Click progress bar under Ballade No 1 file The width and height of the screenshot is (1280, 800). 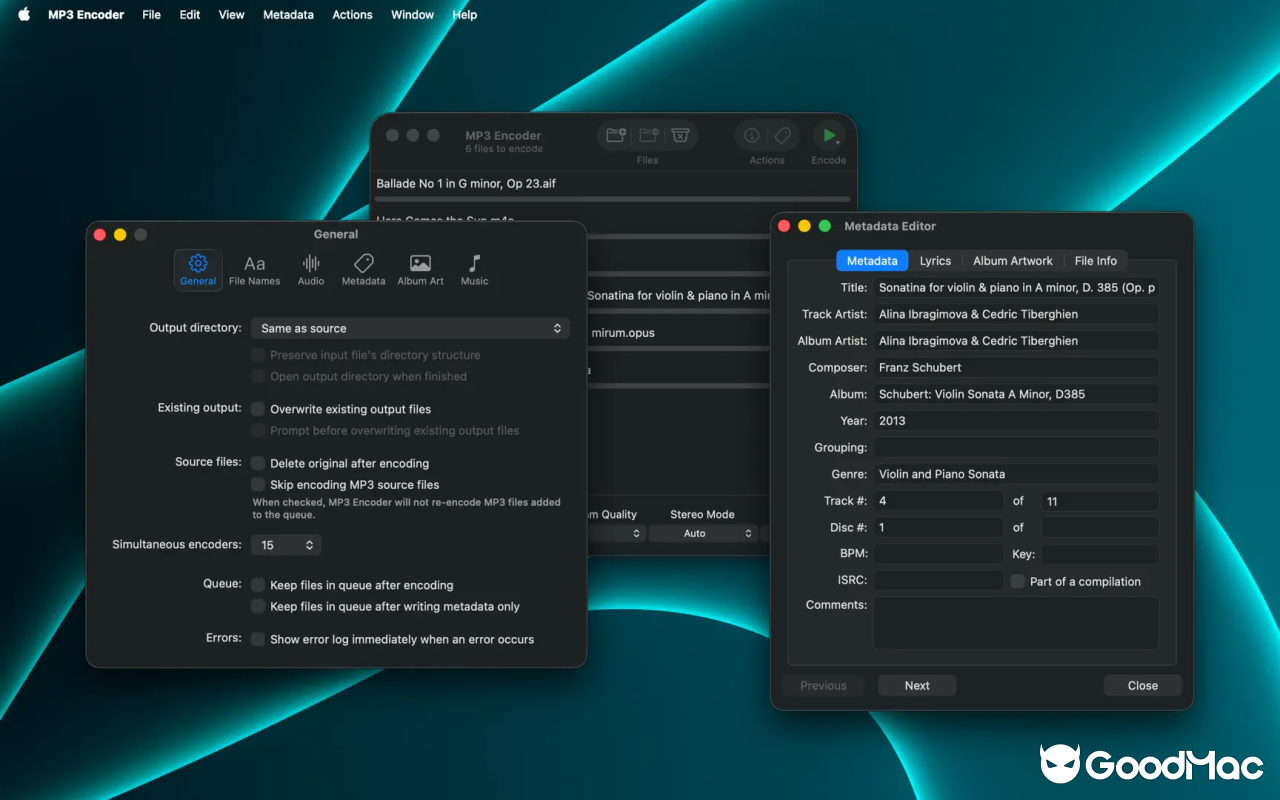click(x=613, y=200)
